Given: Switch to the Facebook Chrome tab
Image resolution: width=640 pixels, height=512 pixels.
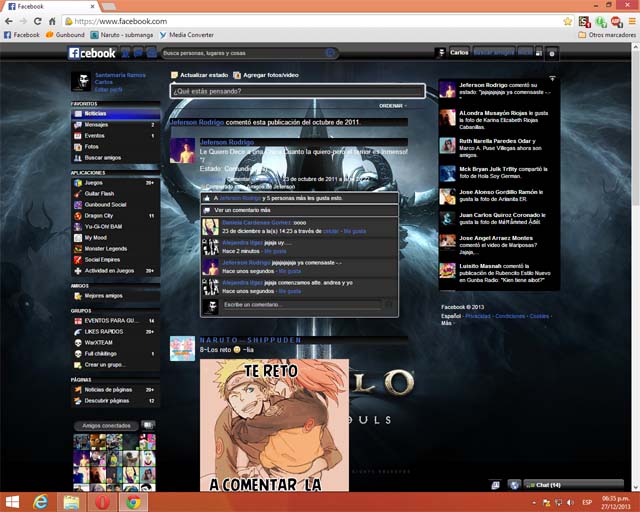Looking at the screenshot, I should click(51, 6).
